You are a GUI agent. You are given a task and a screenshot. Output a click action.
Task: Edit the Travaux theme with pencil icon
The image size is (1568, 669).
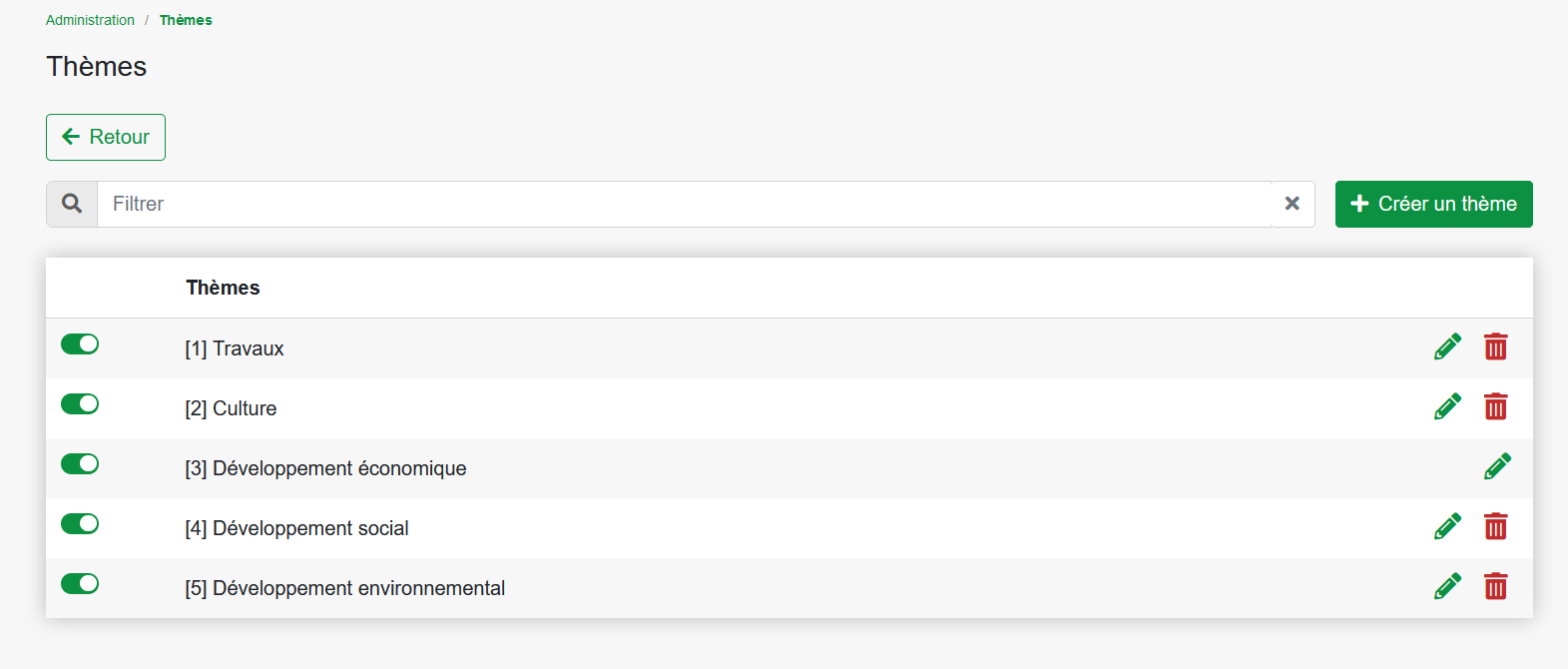pos(1447,346)
